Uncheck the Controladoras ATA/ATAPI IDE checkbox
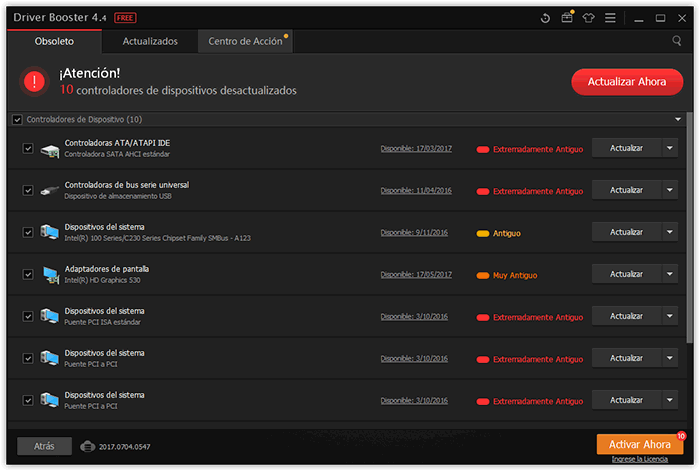The width and height of the screenshot is (700, 471). (x=27, y=149)
